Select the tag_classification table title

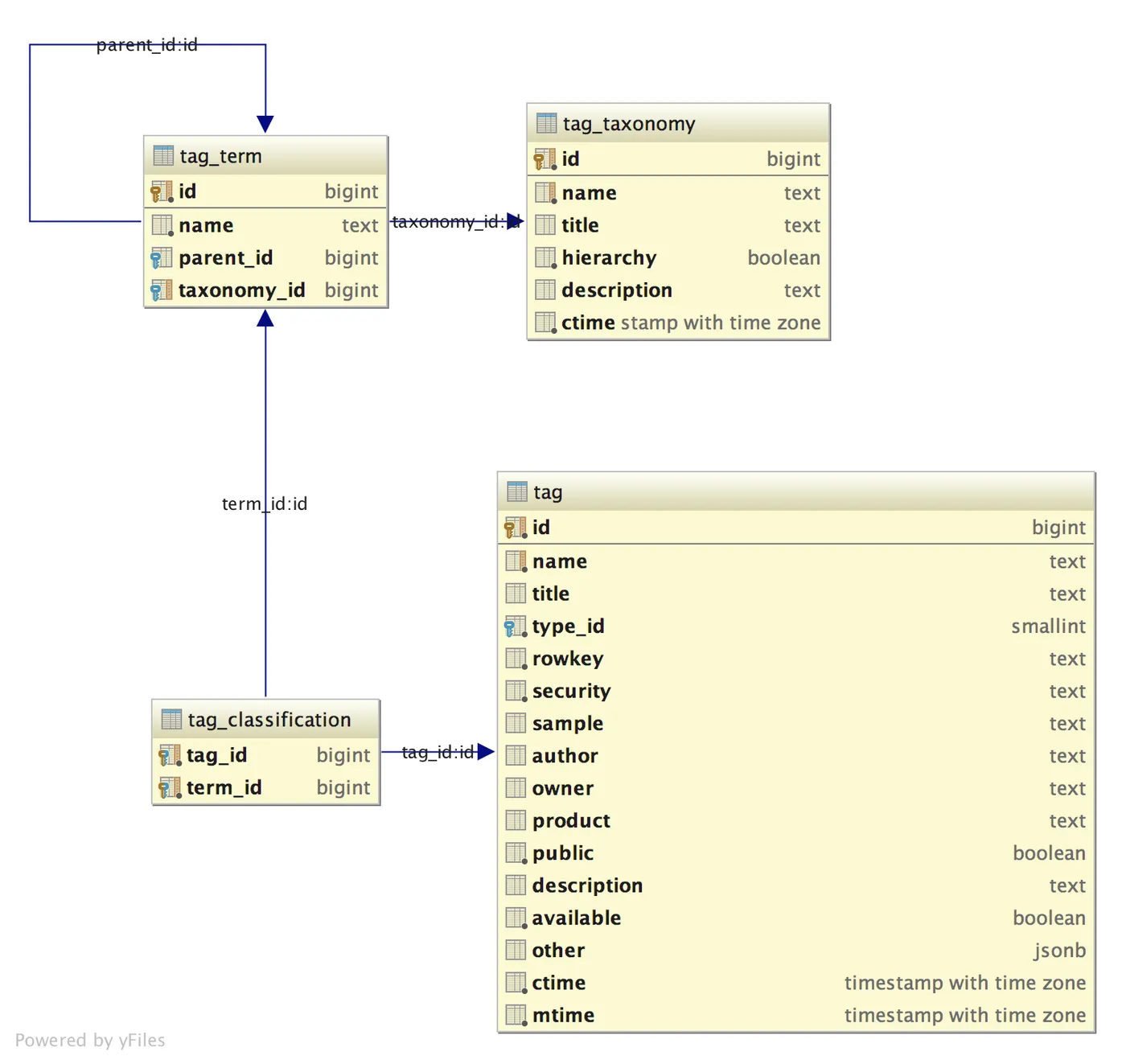tap(269, 720)
